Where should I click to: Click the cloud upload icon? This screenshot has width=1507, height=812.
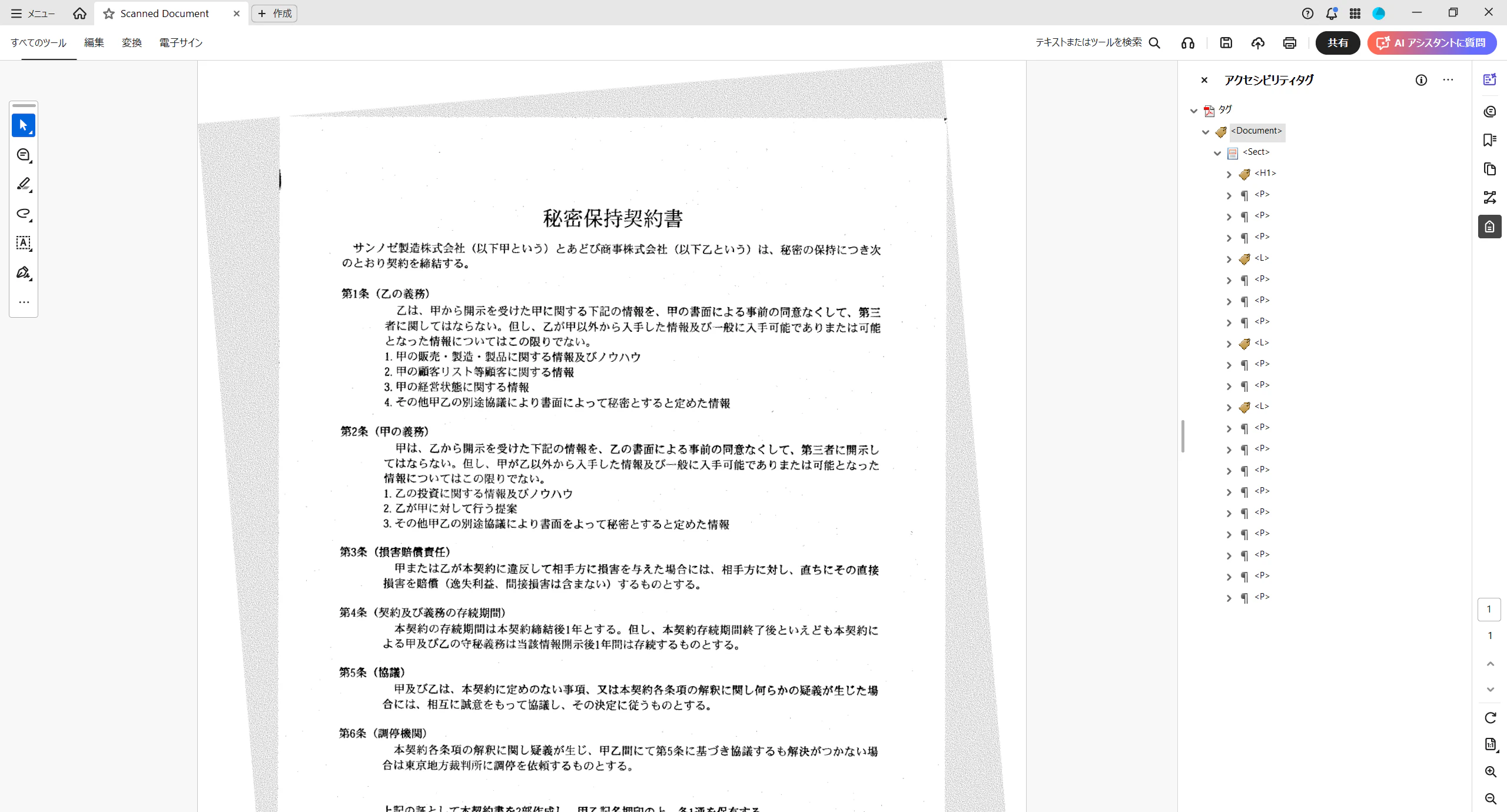click(1258, 43)
